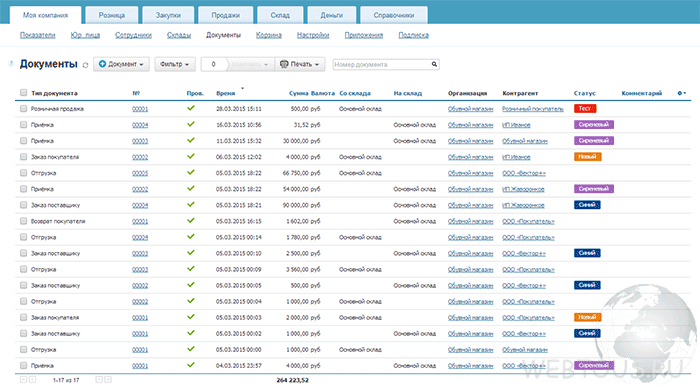Image resolution: width=700 pixels, height=390 pixels.
Task: Tick the checkbox for Розничная продажа row
Action: tap(23, 108)
